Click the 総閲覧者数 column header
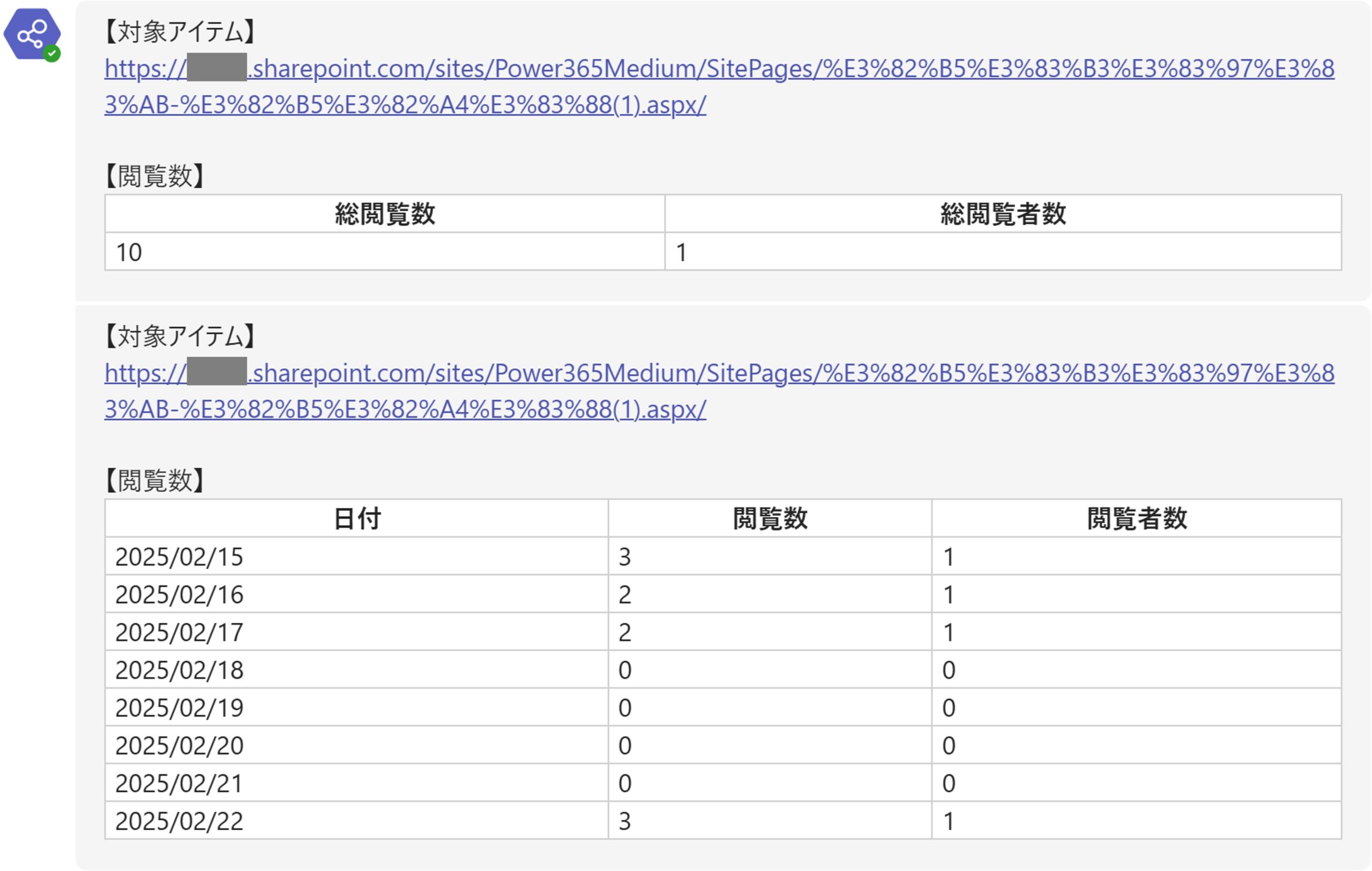Image resolution: width=1372 pixels, height=871 pixels. click(x=1002, y=214)
